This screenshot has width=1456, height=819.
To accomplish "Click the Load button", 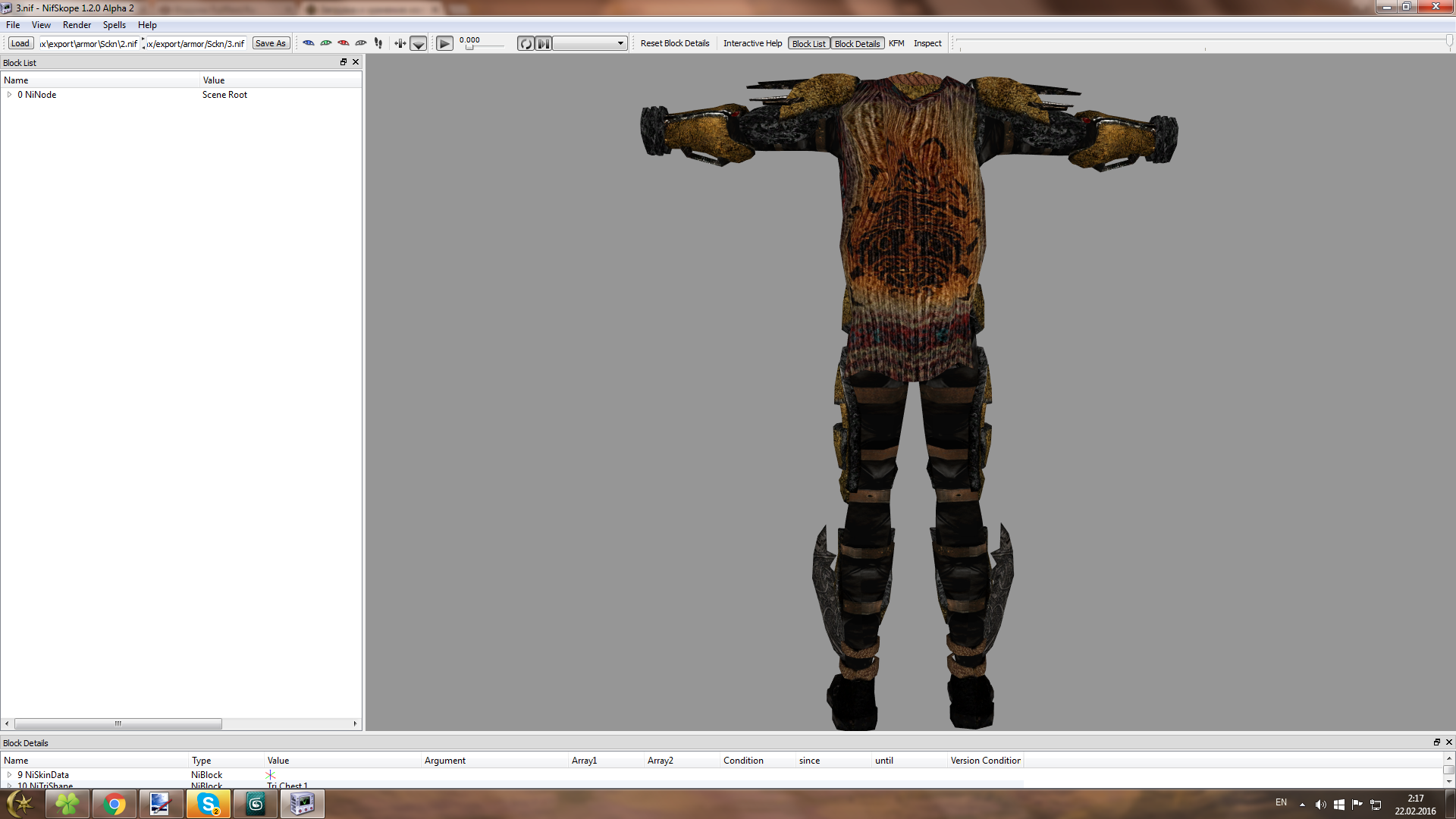I will tap(20, 43).
